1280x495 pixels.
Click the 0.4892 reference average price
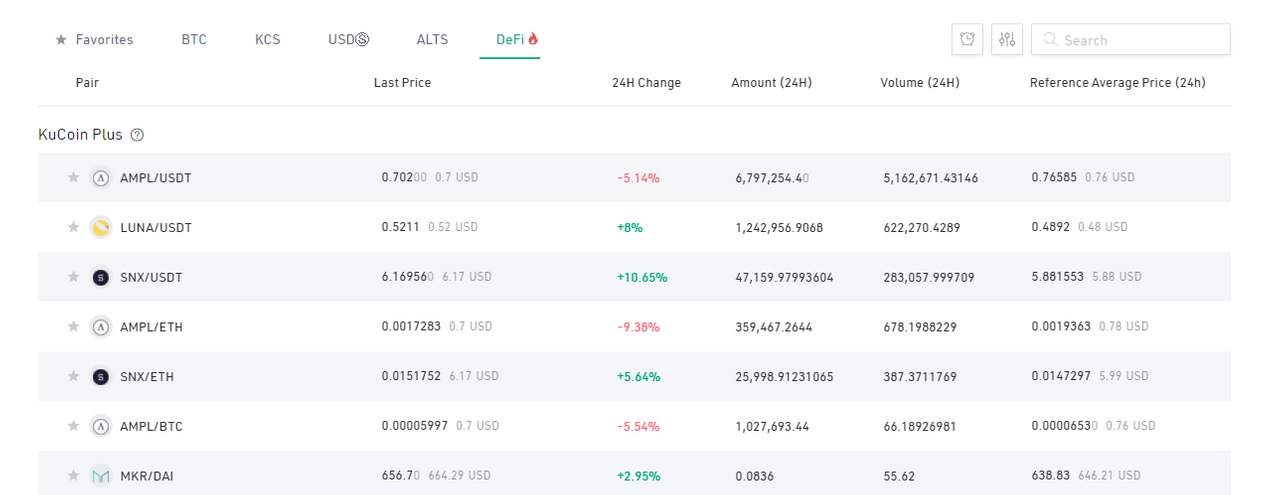pyautogui.click(x=1051, y=227)
